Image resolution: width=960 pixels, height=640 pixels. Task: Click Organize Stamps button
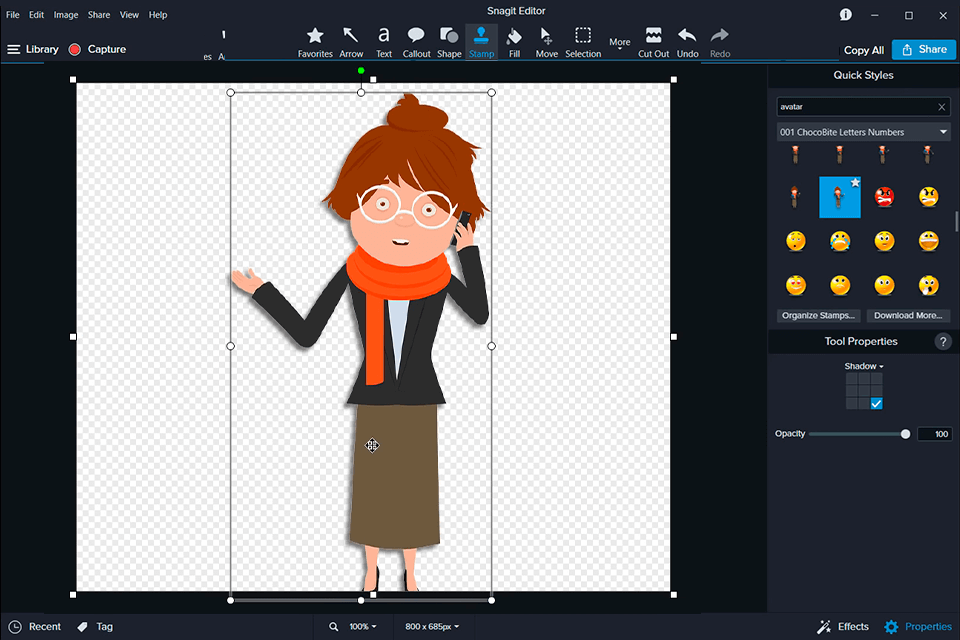pyautogui.click(x=819, y=315)
